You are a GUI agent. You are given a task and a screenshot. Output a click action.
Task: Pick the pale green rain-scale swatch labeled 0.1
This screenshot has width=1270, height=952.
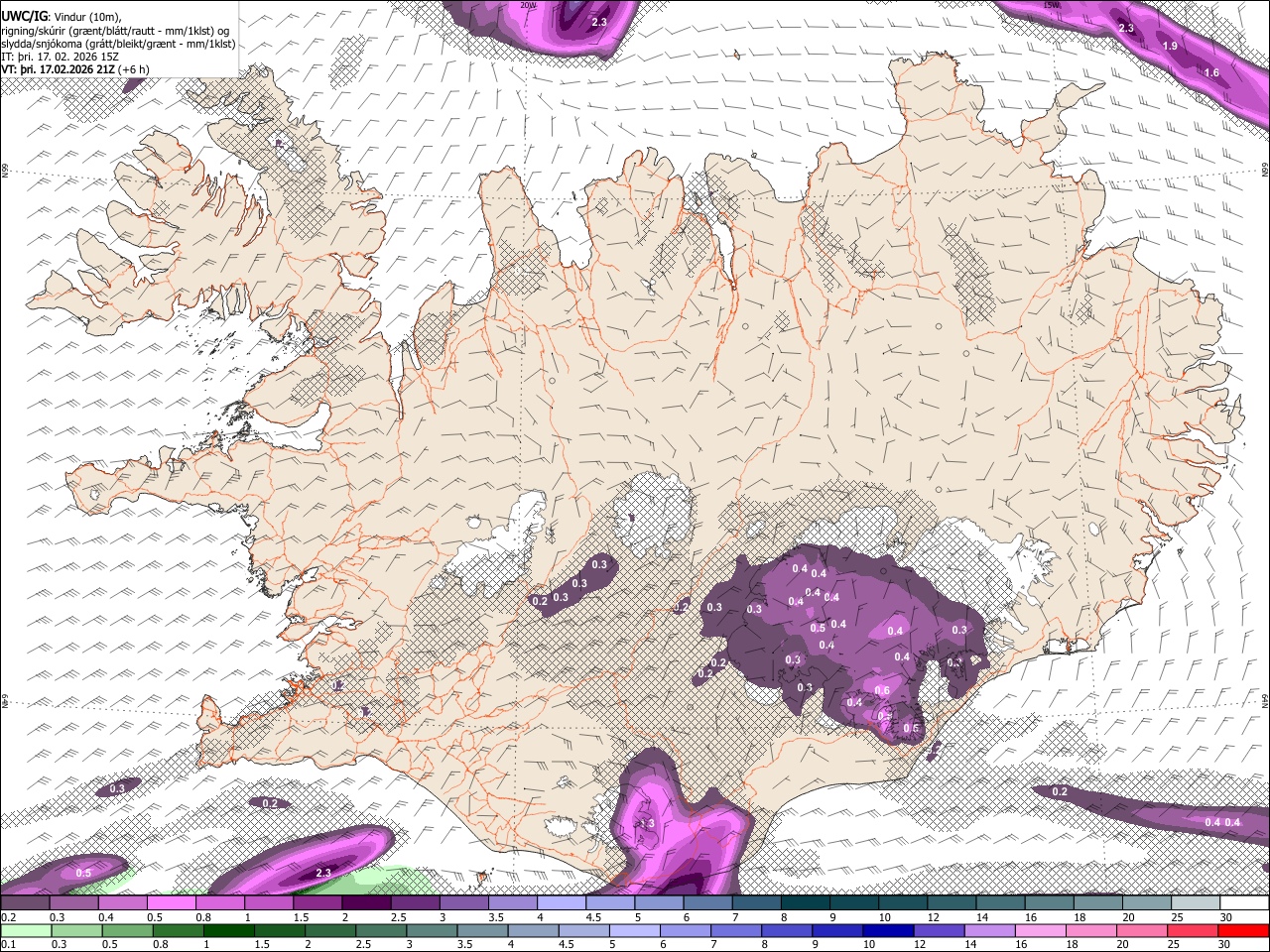[26, 931]
